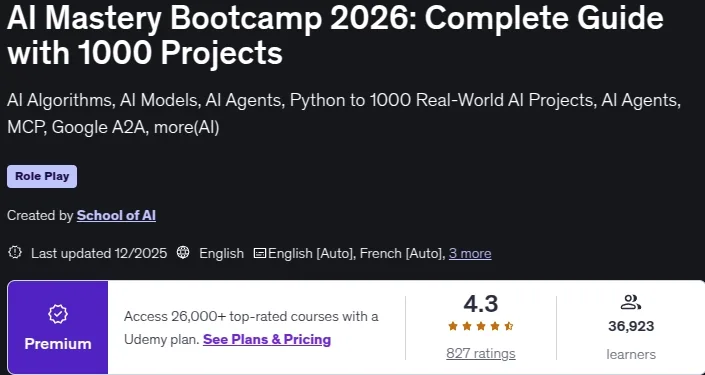Click the globe language icon
This screenshot has height=375, width=705.
click(x=183, y=253)
